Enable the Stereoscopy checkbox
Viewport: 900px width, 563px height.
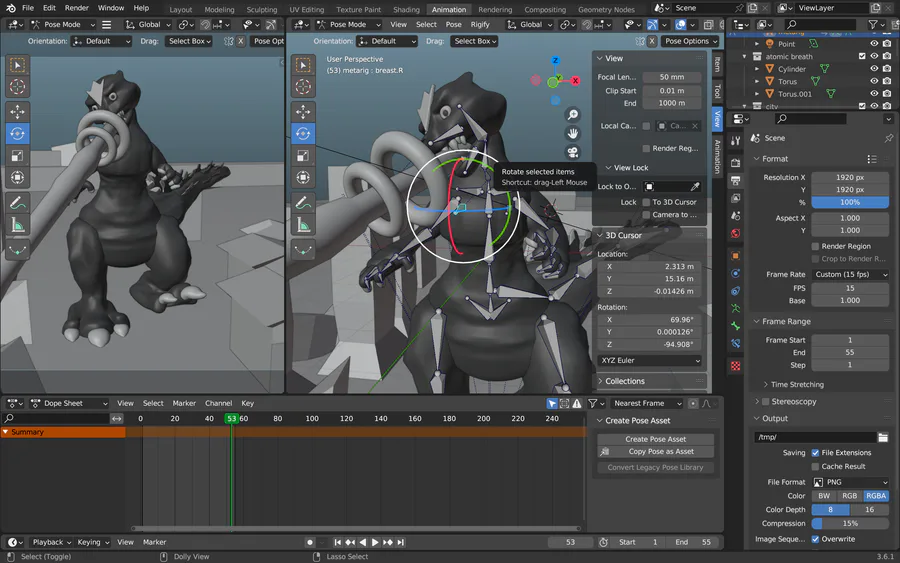[765, 402]
